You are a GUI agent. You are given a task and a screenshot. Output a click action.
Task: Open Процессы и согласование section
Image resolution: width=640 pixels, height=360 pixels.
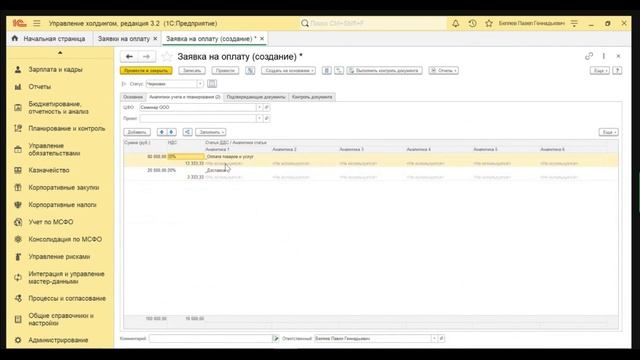pos(67,298)
